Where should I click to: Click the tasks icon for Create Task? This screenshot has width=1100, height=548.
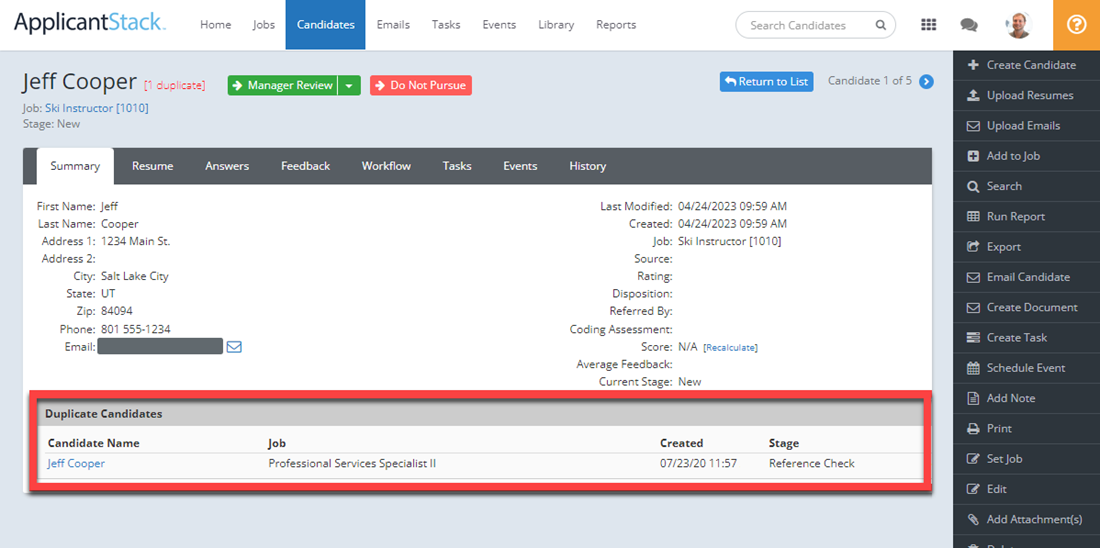(x=973, y=338)
